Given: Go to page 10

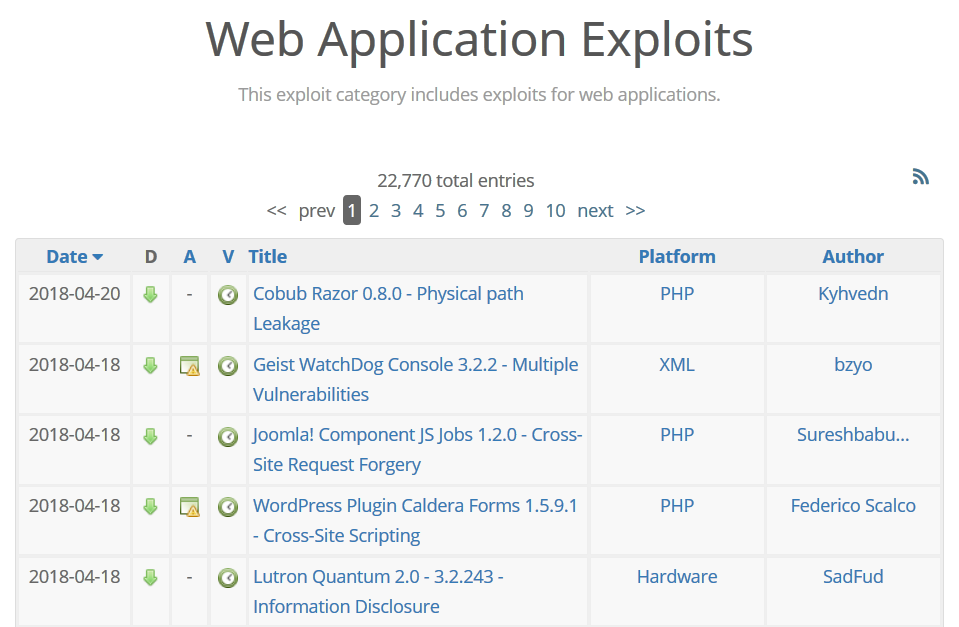Looking at the screenshot, I should coord(555,210).
